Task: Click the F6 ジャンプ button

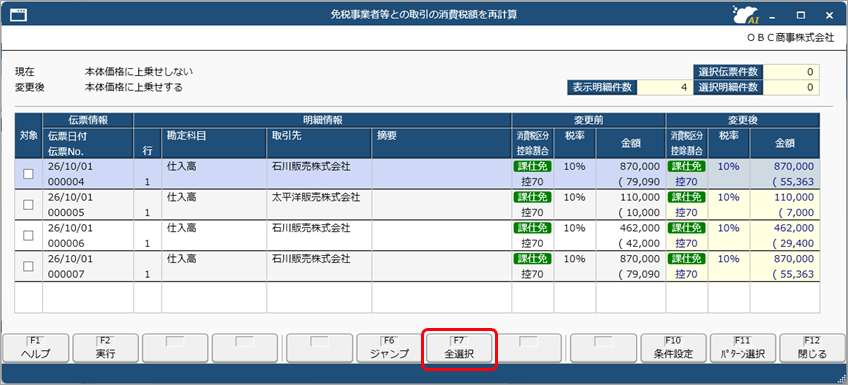Action: tap(389, 348)
